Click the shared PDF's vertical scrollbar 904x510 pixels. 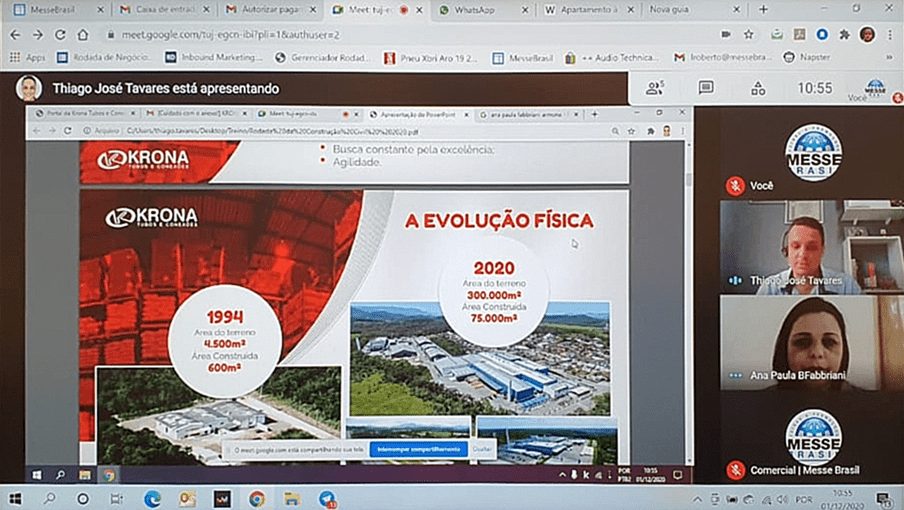pos(688,180)
